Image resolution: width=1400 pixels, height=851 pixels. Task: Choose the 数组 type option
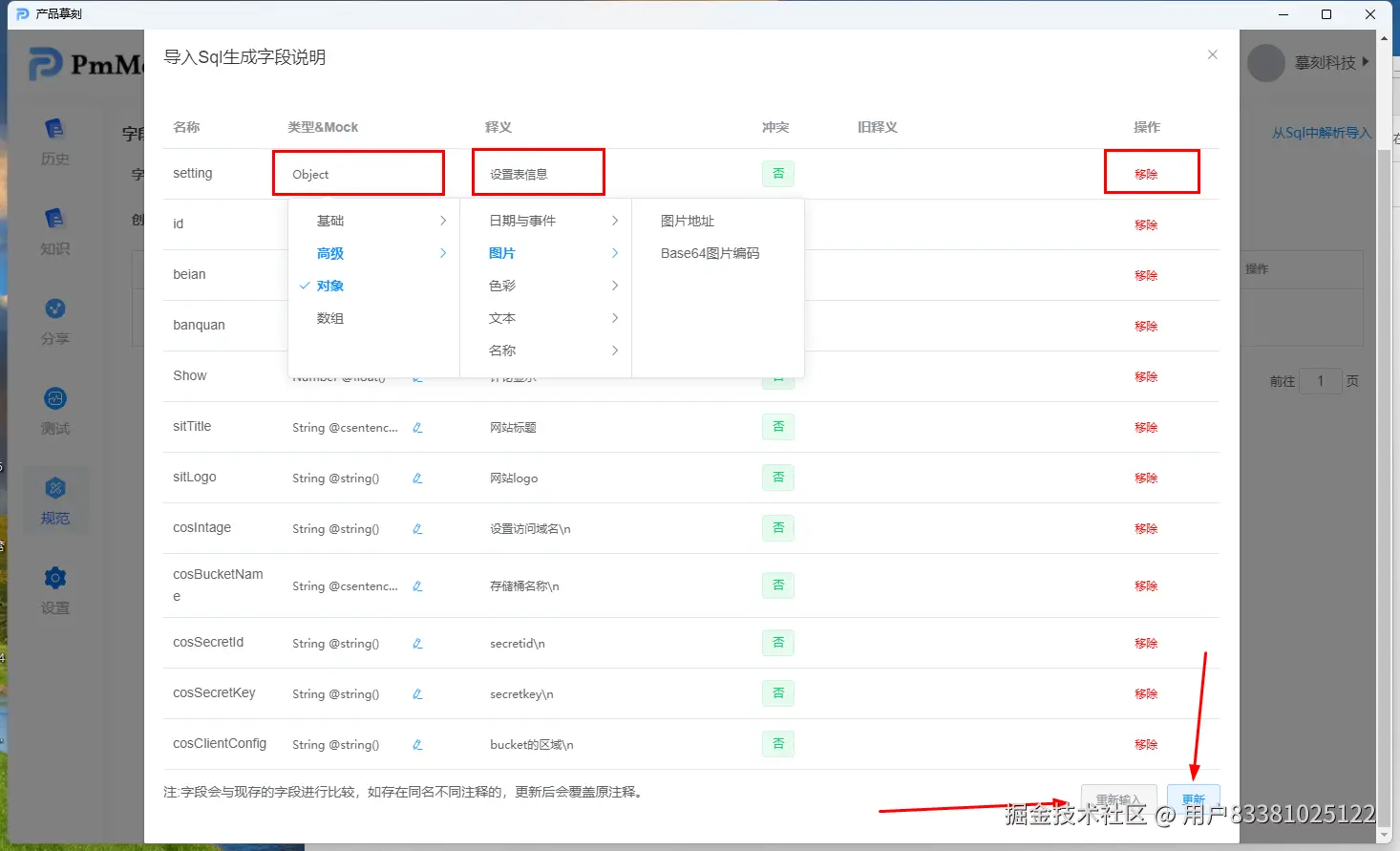point(373,318)
